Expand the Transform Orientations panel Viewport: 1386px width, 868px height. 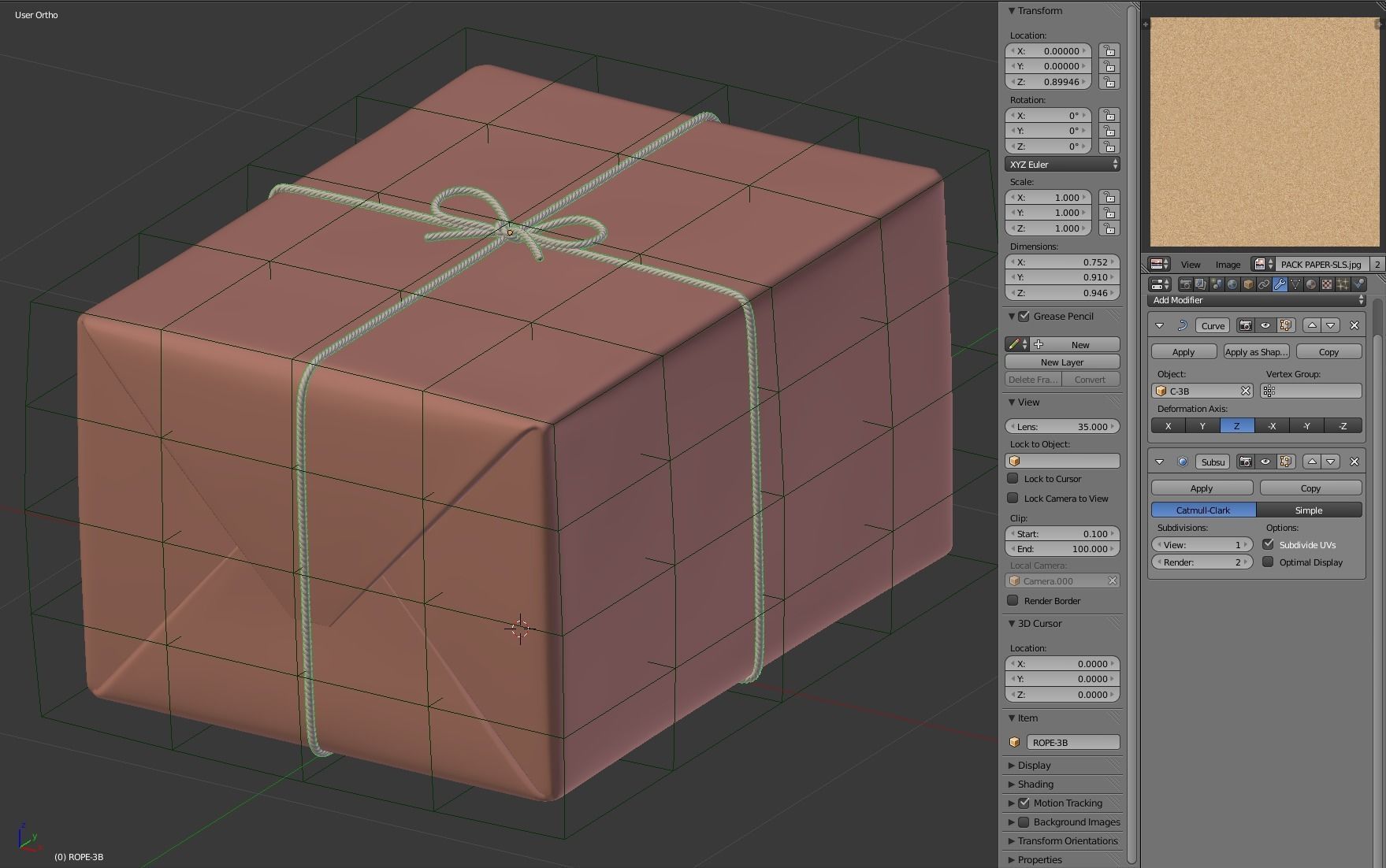click(x=1012, y=840)
